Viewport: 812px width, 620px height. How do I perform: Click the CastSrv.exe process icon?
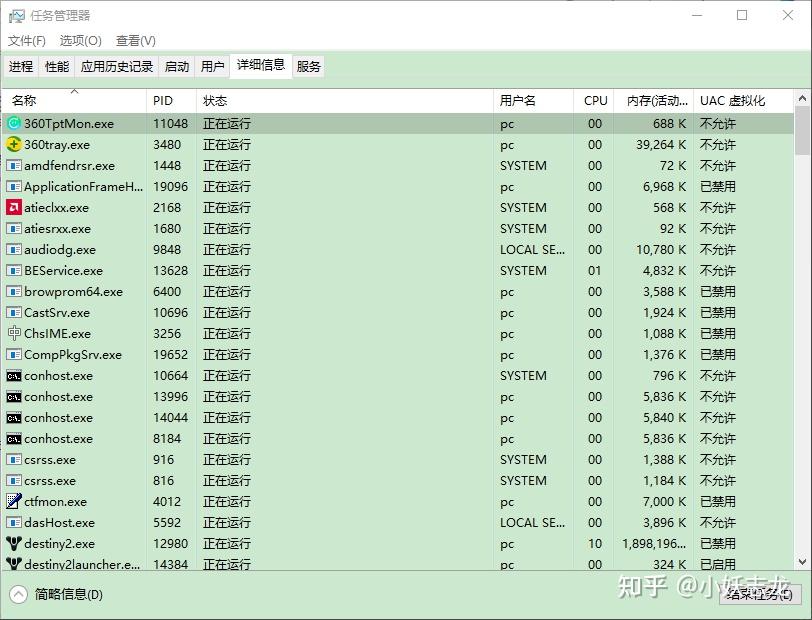point(14,312)
